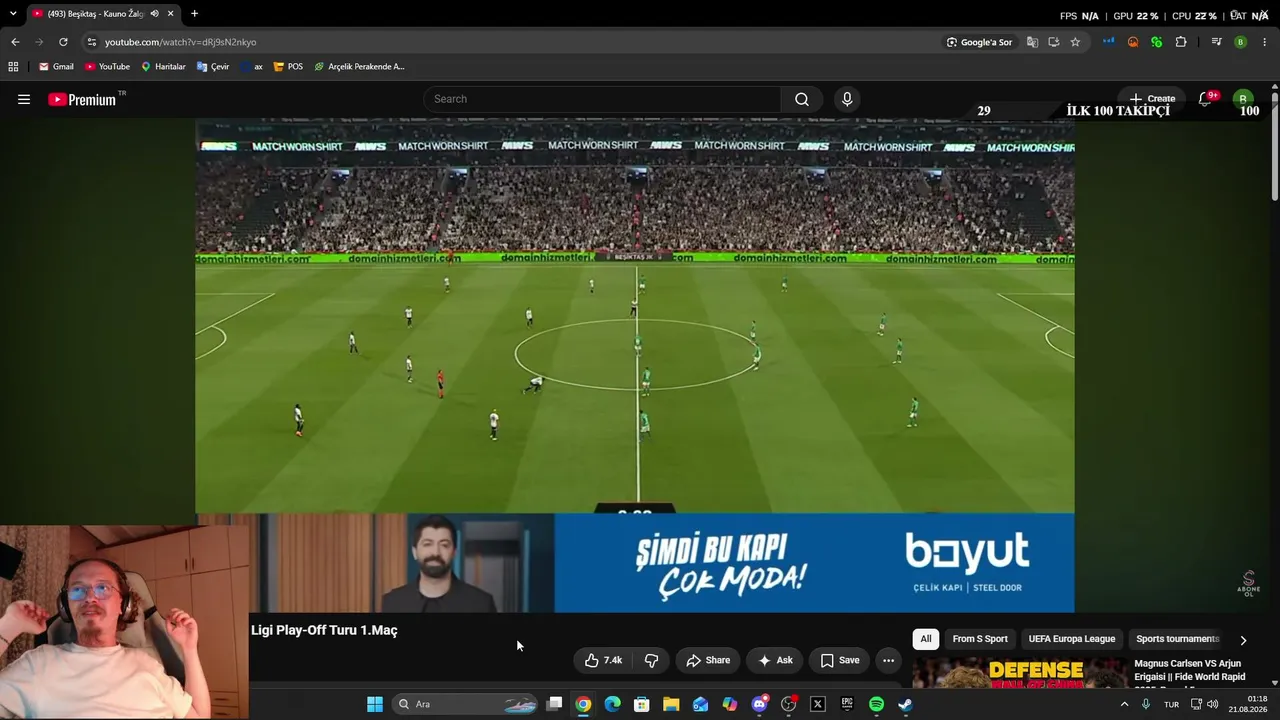
Task: Open the tab search dropdown arrow
Action: coord(13,14)
